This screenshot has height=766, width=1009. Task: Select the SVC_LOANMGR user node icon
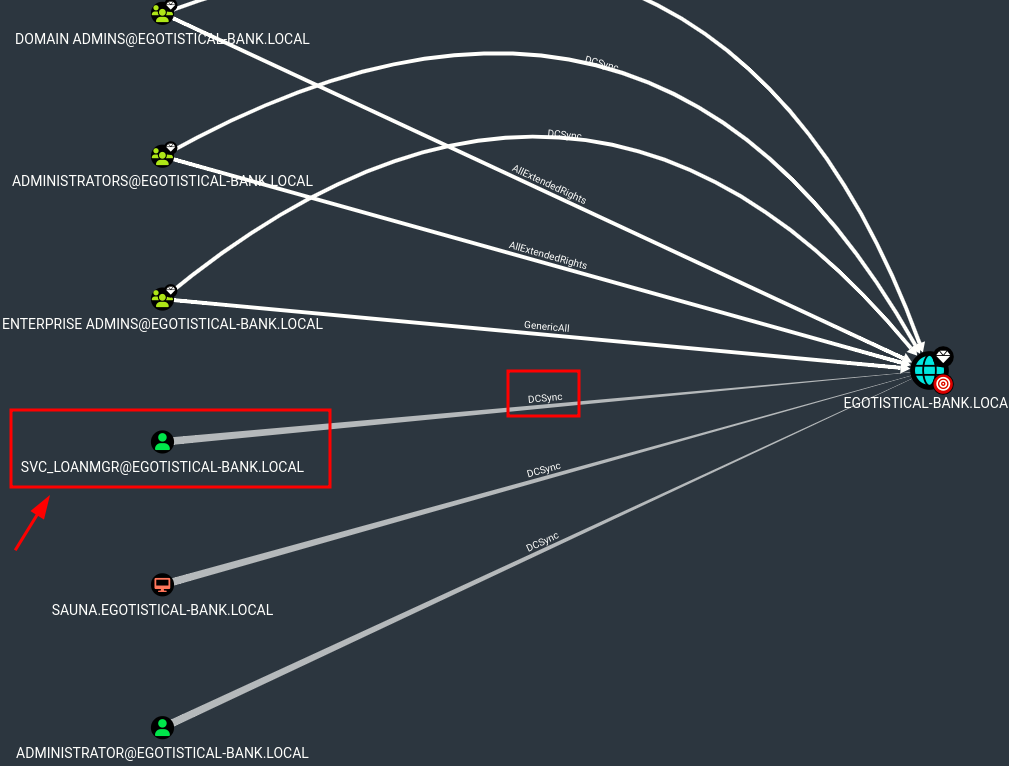[x=162, y=441]
